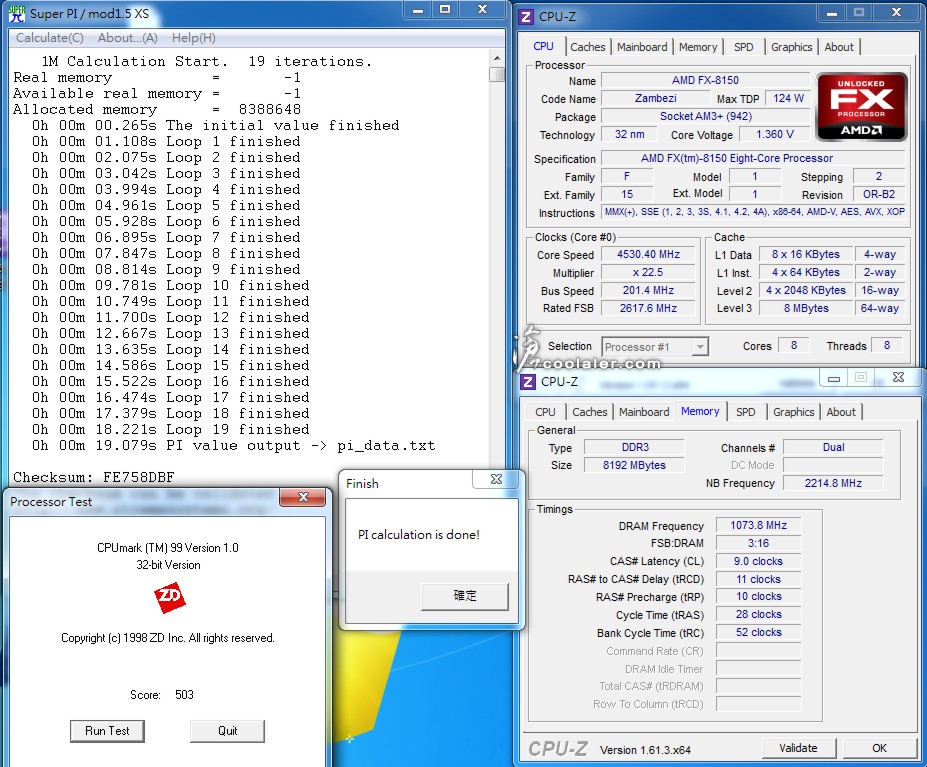Select the active Memory tab in the CPU-Z memory window

point(700,411)
